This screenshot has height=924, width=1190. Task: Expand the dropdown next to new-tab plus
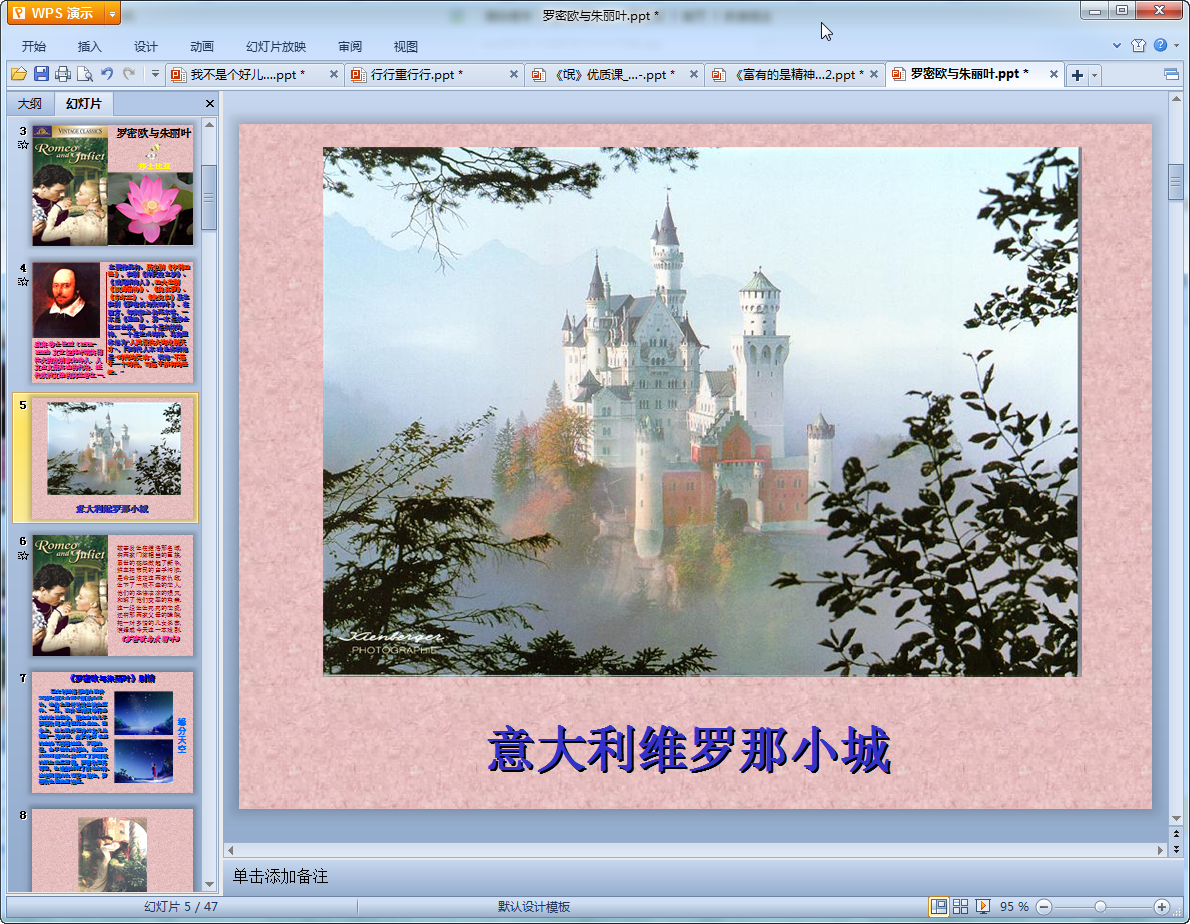(1094, 75)
